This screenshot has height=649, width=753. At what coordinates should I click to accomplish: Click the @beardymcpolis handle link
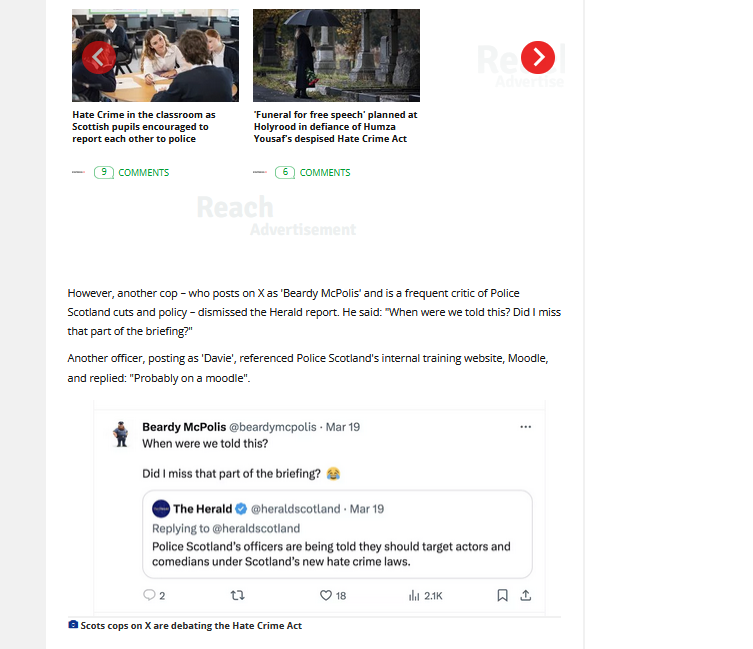(x=273, y=427)
